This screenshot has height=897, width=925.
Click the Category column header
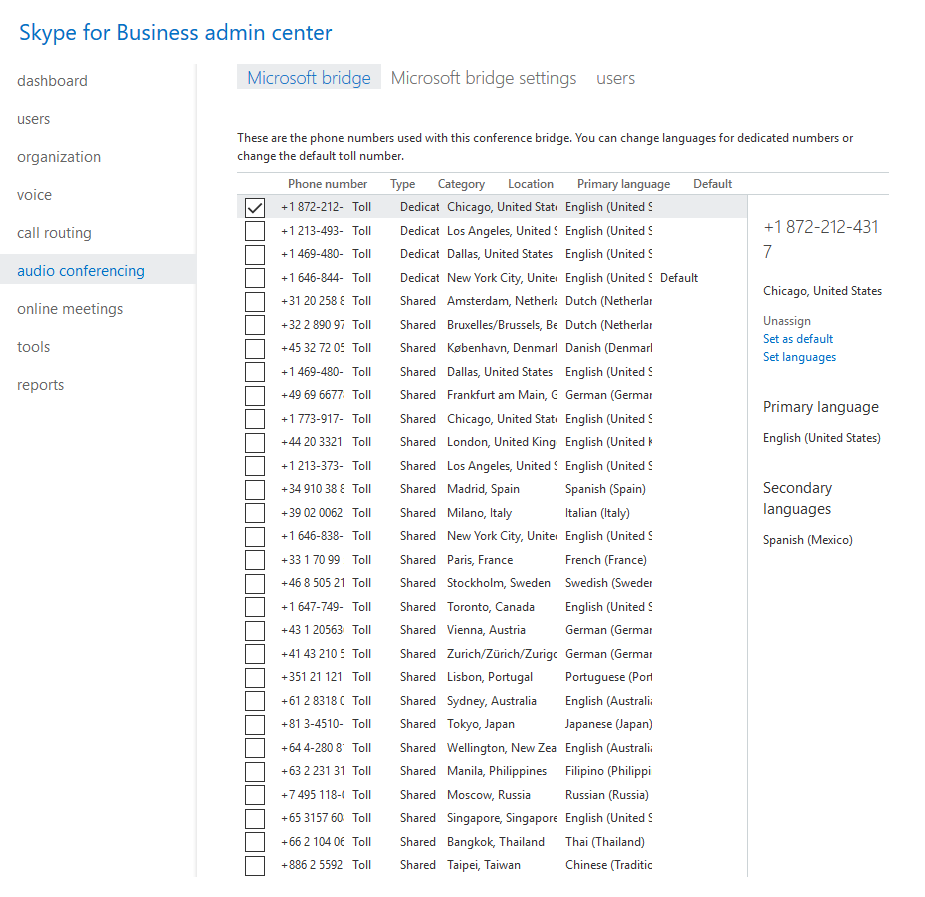461,184
